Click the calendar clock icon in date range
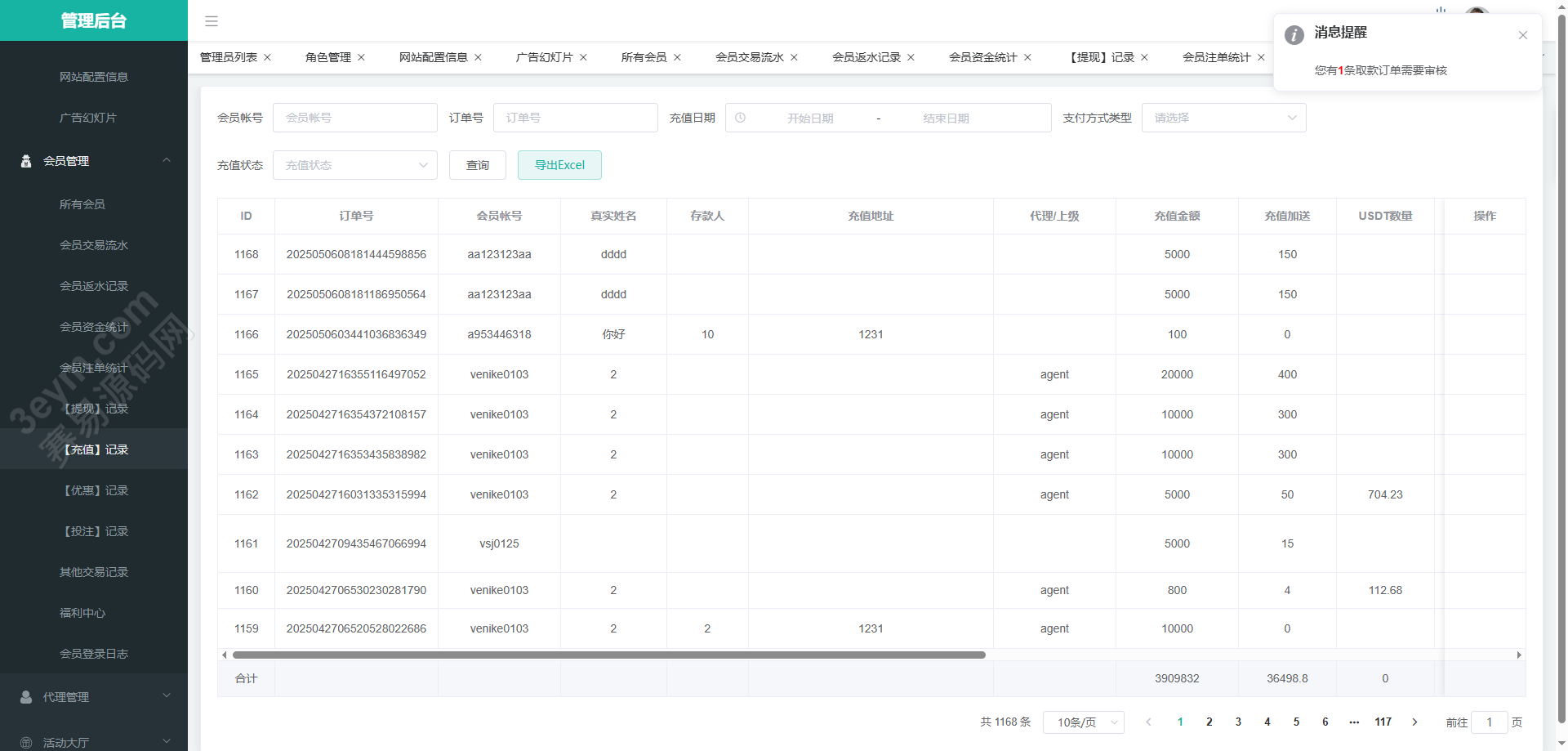The height and width of the screenshot is (751, 1568). (x=740, y=118)
